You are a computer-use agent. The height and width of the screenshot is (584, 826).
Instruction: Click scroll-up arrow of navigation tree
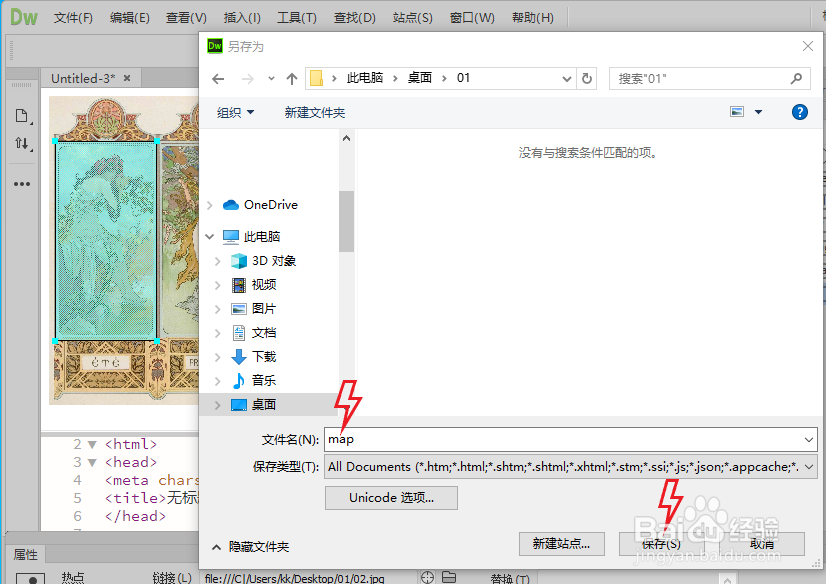346,138
